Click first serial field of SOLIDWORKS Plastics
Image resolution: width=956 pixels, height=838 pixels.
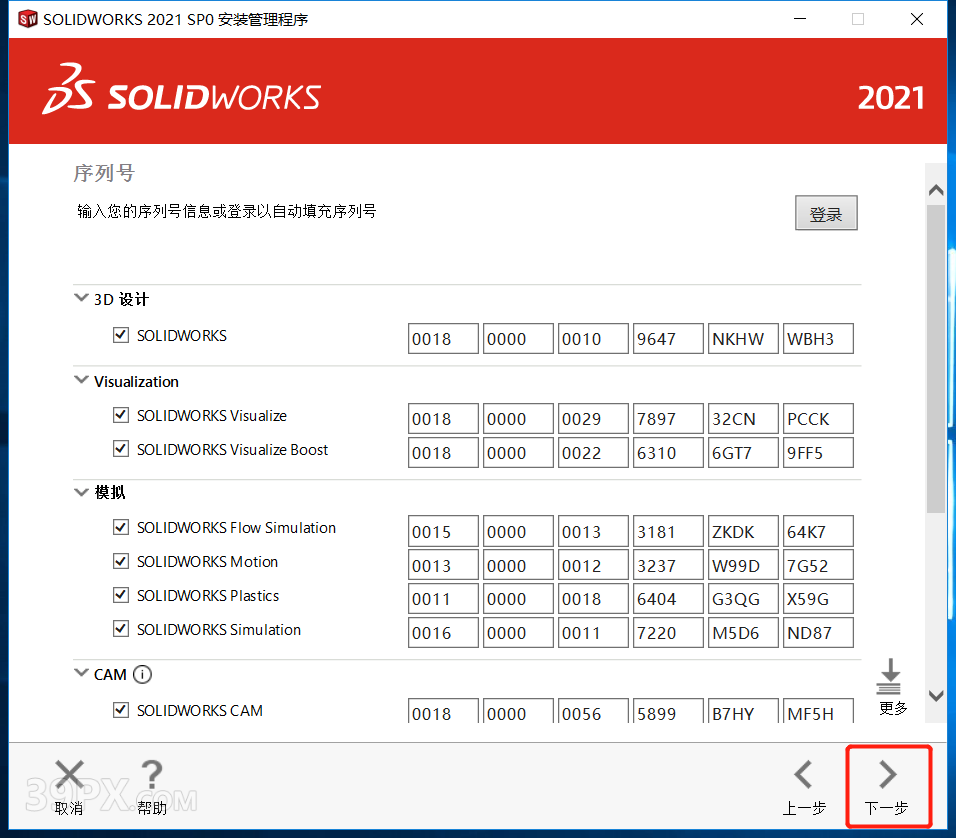pos(443,599)
